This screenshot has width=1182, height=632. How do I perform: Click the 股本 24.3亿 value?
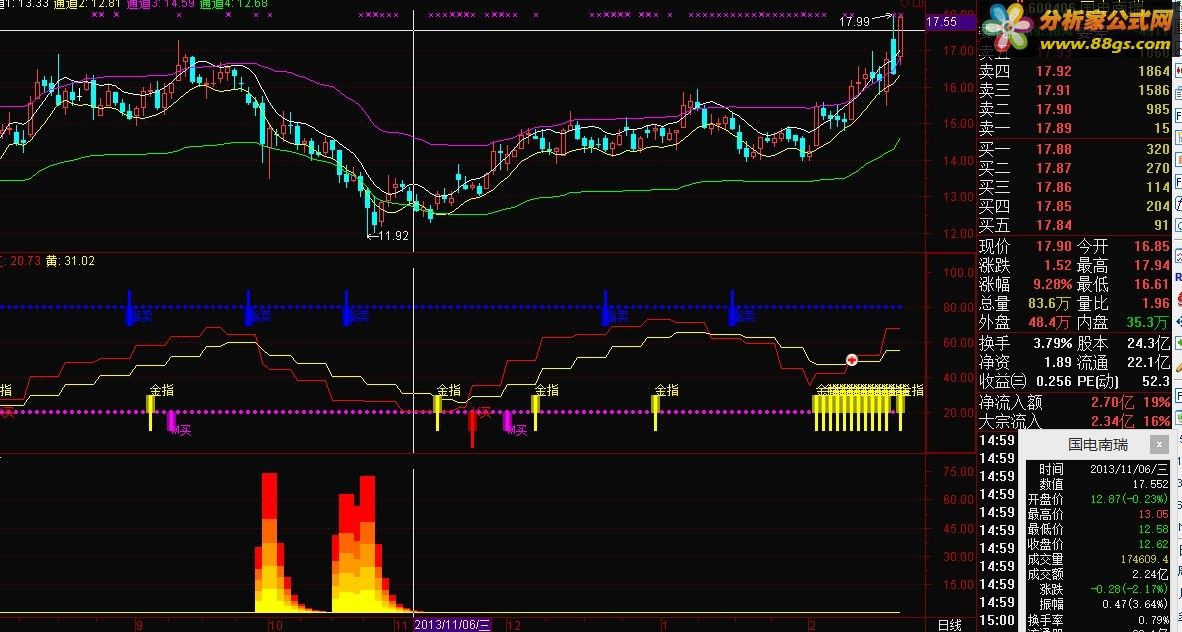pyautogui.click(x=1148, y=343)
